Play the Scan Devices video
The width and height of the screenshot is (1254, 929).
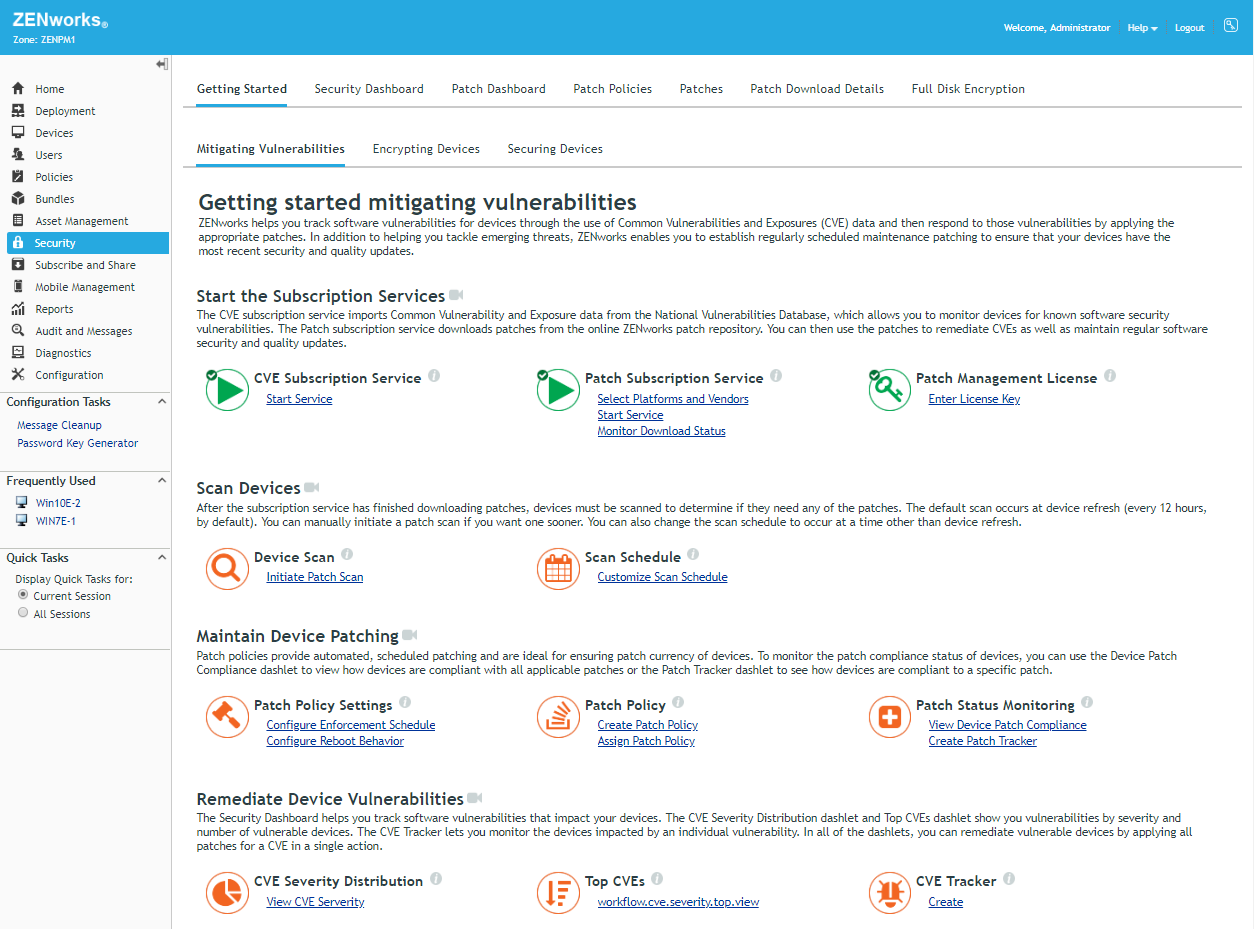click(312, 487)
